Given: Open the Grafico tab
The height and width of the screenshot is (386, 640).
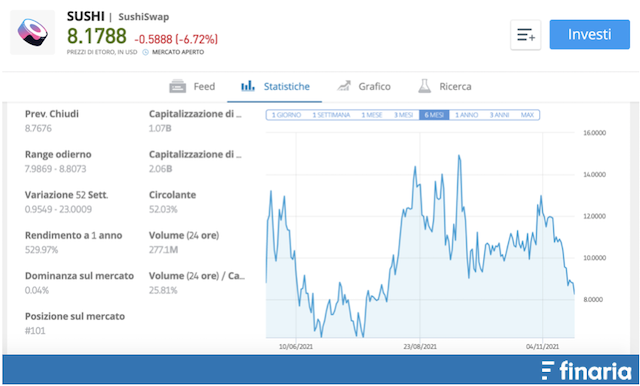Looking at the screenshot, I should (364, 87).
